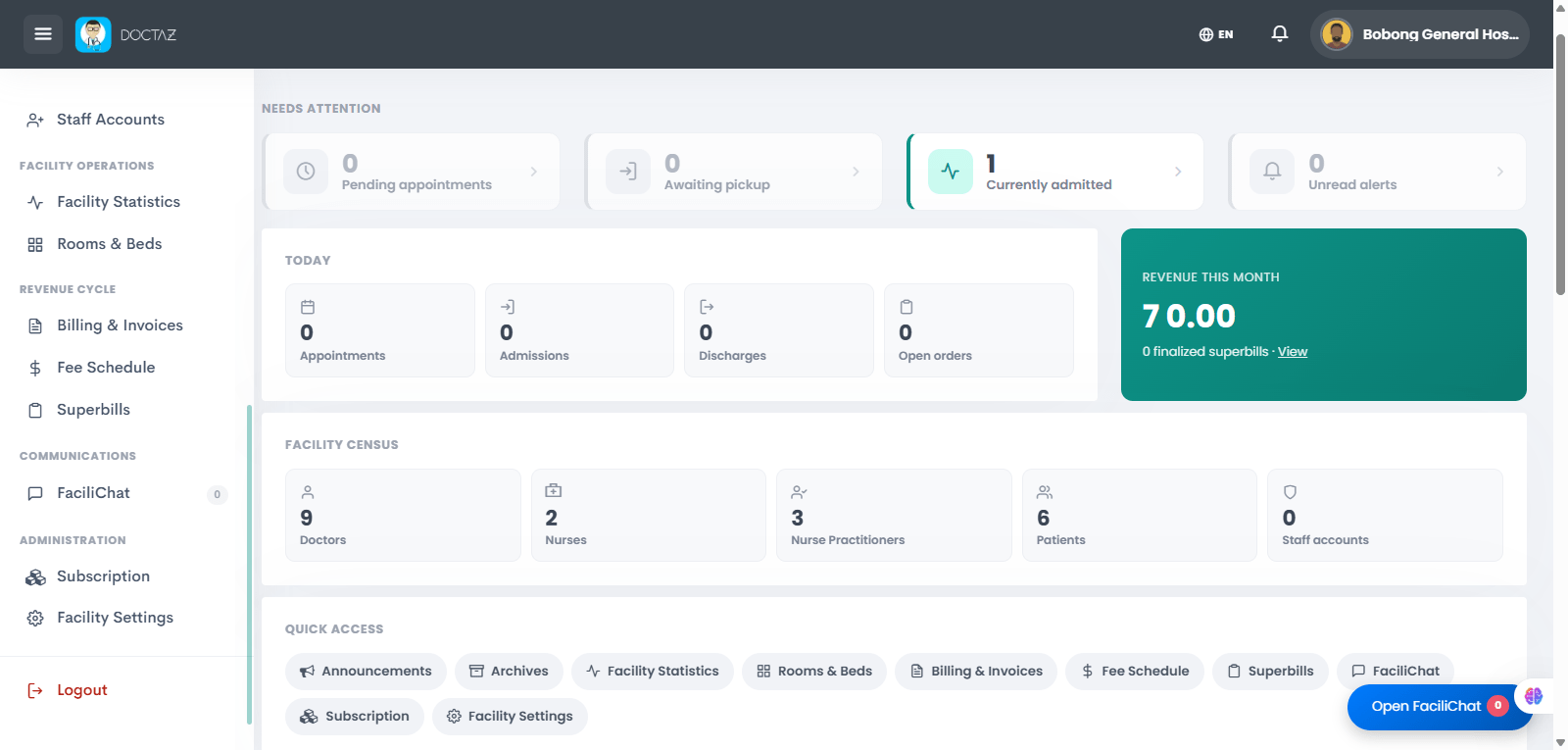The image size is (1568, 750).
Task: Click the Nurses census tile icon
Action: pyautogui.click(x=554, y=491)
